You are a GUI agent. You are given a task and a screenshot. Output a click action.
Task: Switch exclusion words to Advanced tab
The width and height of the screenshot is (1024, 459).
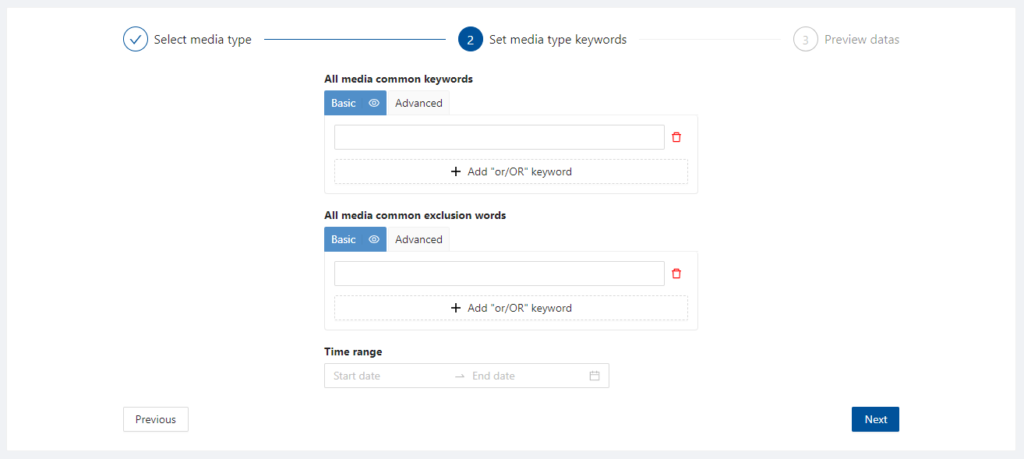pyautogui.click(x=419, y=240)
